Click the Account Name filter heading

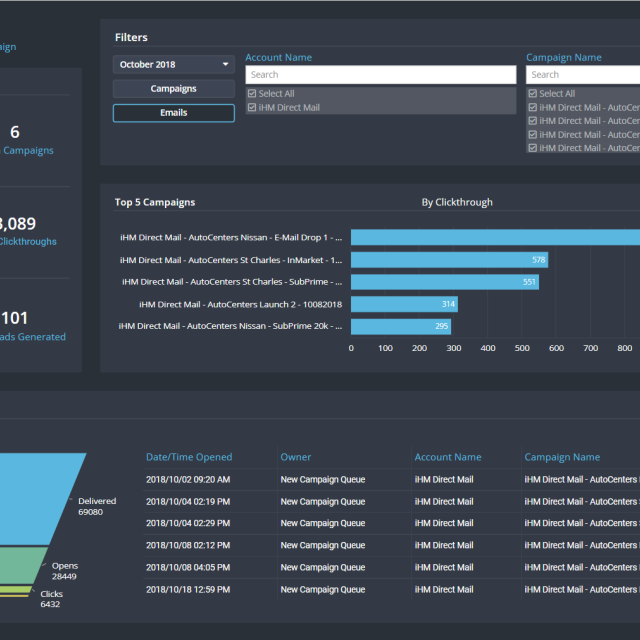coord(278,58)
